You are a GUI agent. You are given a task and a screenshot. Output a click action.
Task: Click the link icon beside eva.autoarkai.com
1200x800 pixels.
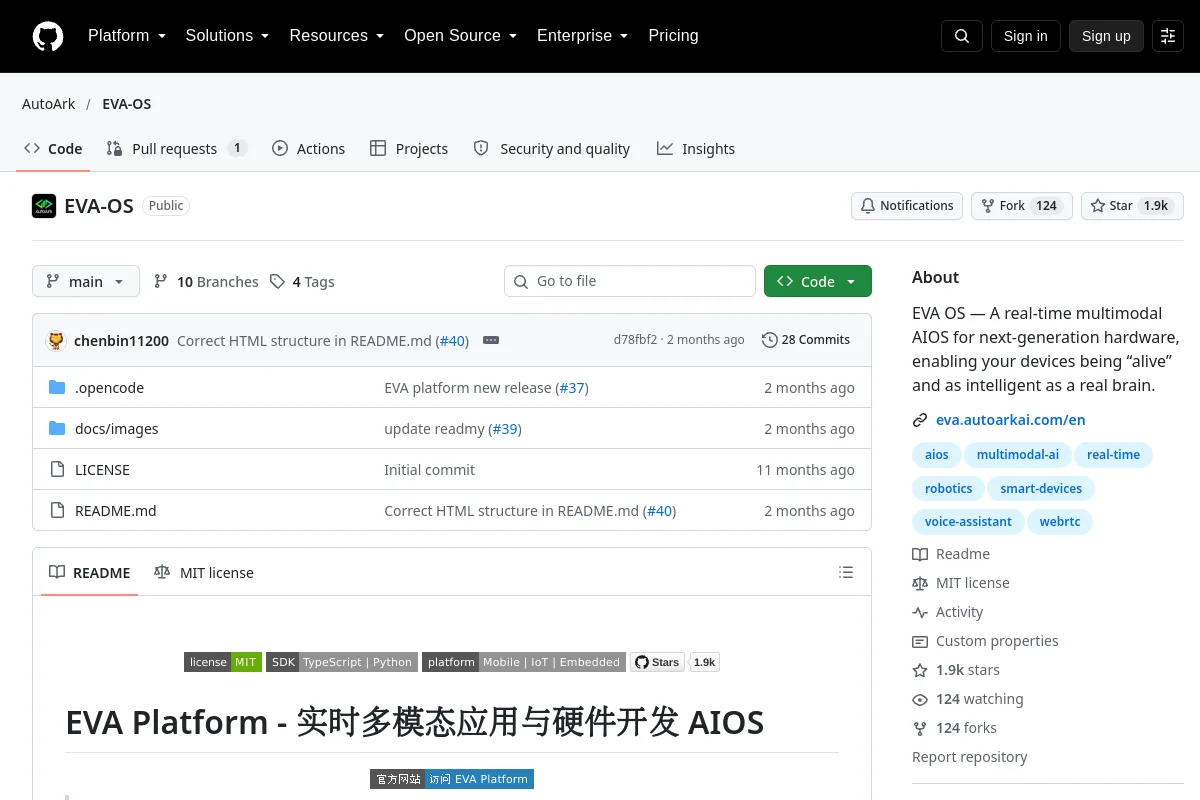pos(920,420)
